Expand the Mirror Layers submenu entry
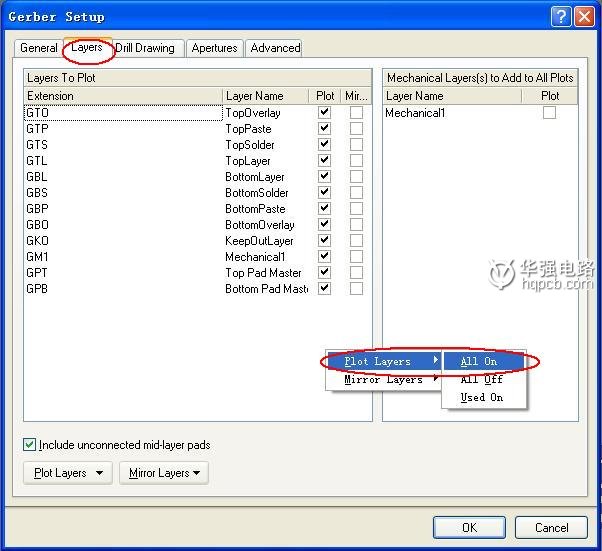 [384, 380]
